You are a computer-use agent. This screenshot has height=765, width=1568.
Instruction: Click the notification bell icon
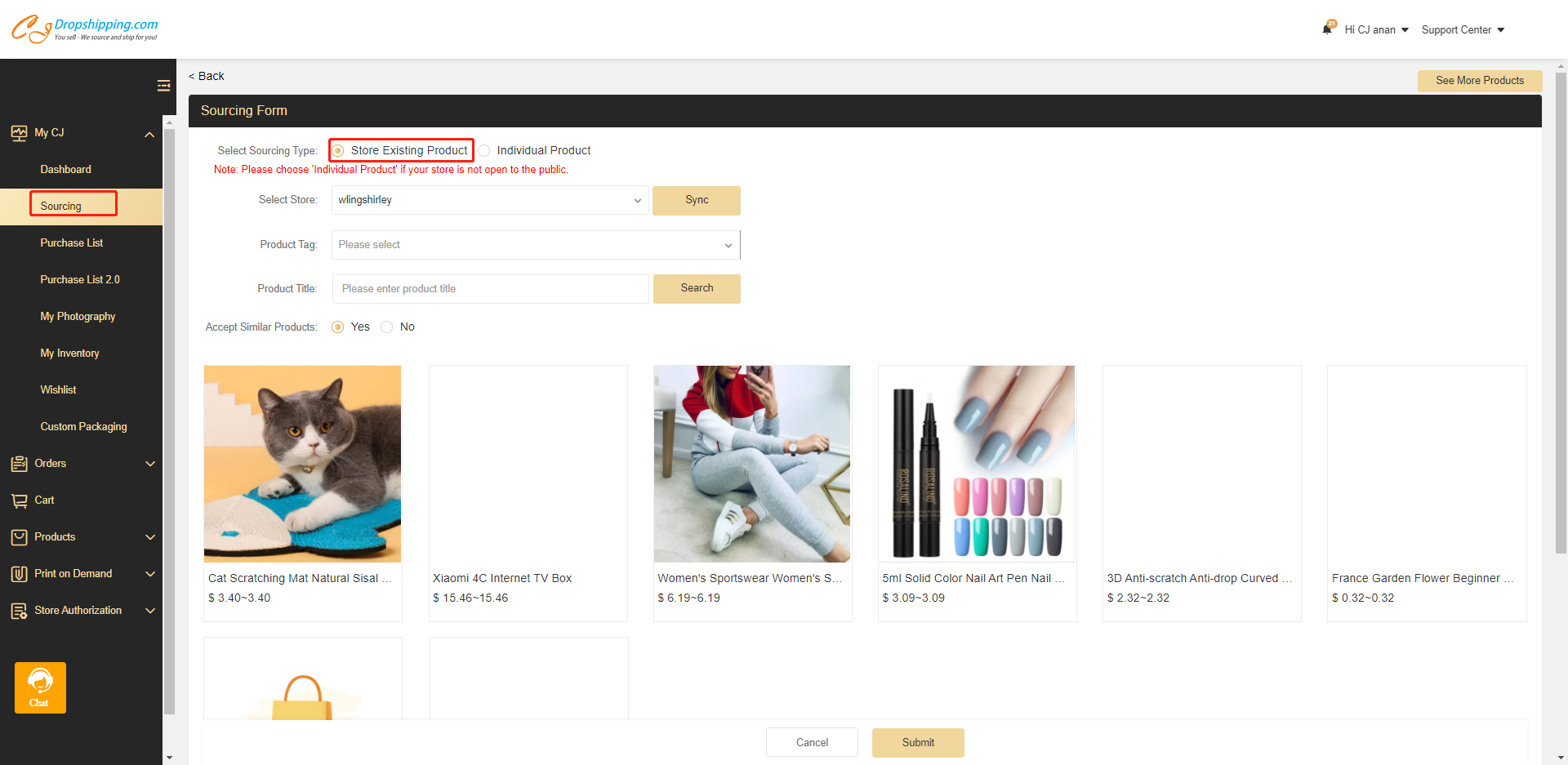(1327, 29)
